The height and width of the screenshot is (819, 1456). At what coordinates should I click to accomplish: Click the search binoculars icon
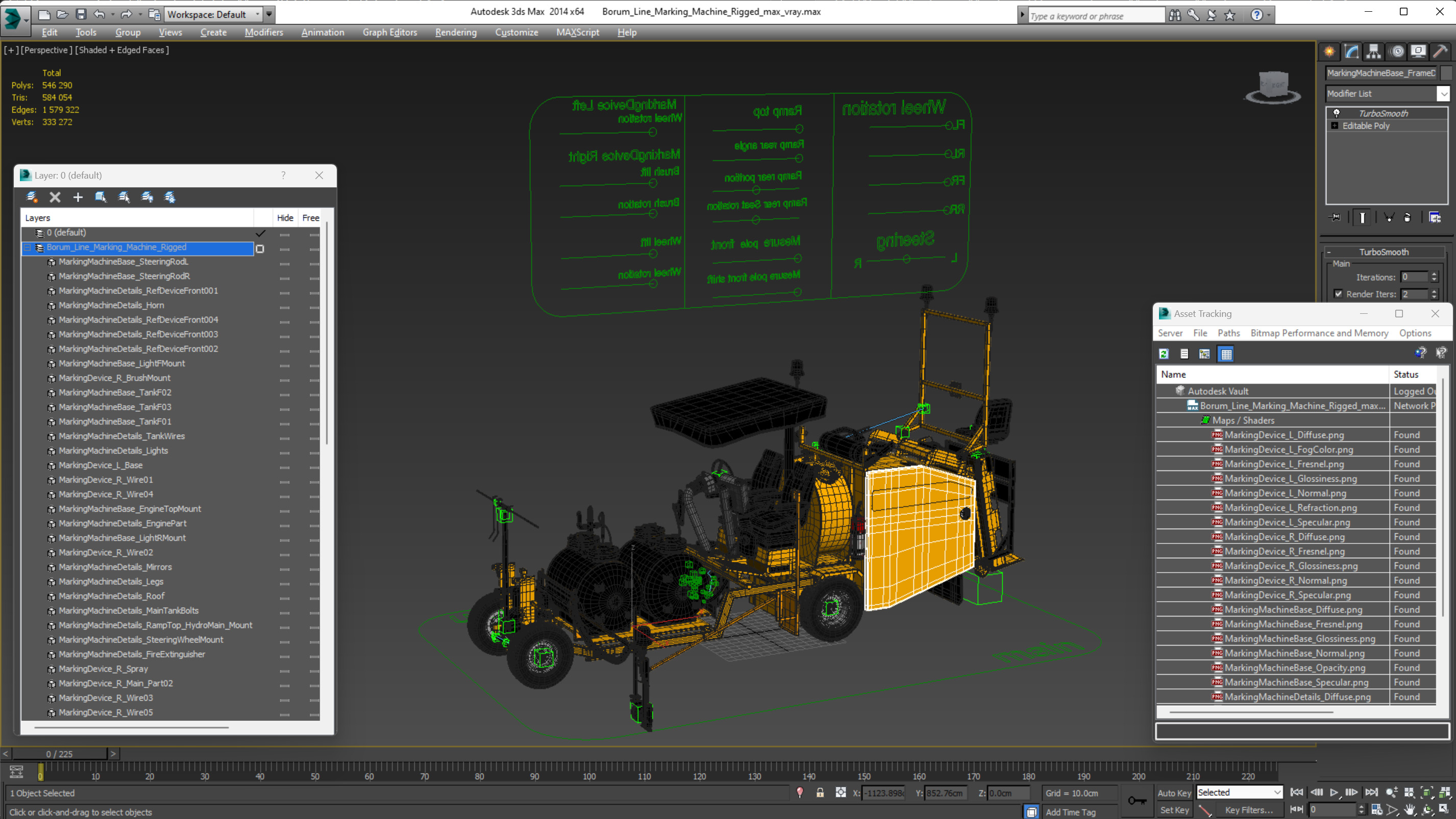tap(1174, 15)
